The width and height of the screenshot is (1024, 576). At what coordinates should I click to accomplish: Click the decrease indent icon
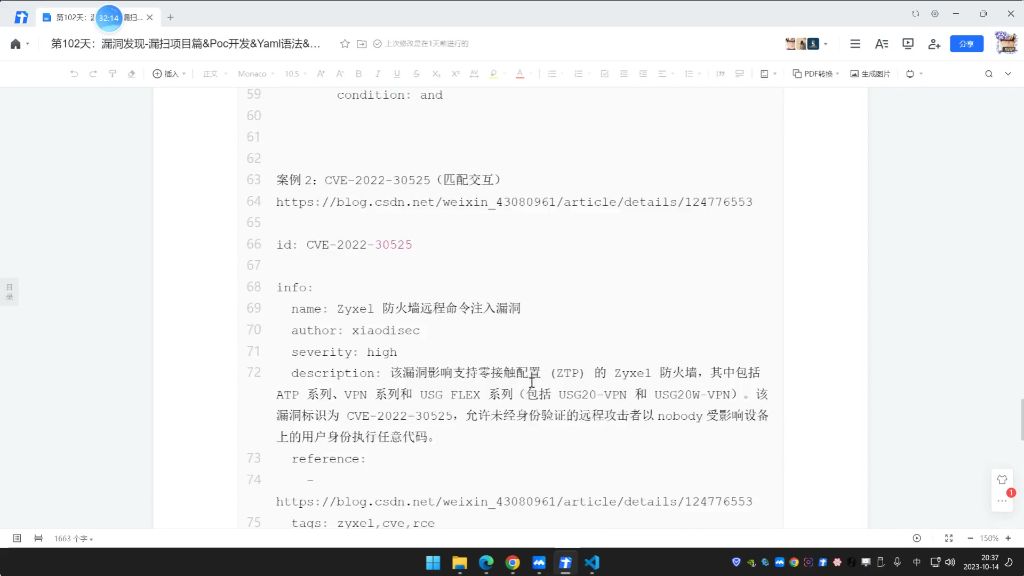tap(624, 74)
